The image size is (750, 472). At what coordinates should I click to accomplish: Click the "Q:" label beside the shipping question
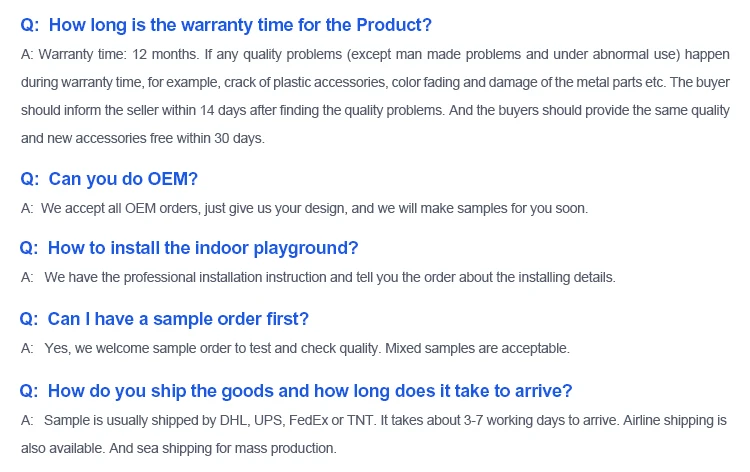(29, 390)
